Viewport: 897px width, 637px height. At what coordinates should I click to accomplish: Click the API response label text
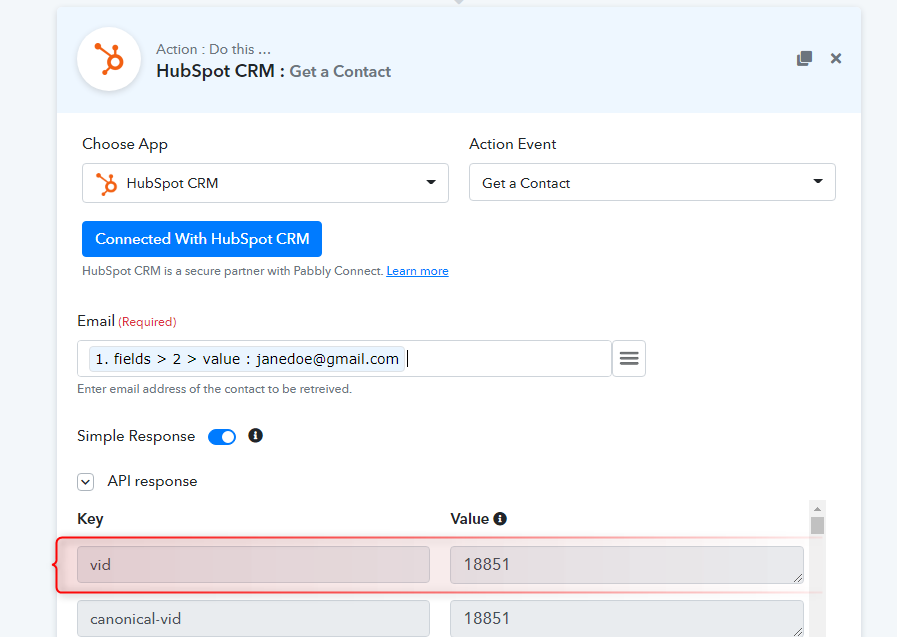pos(152,481)
